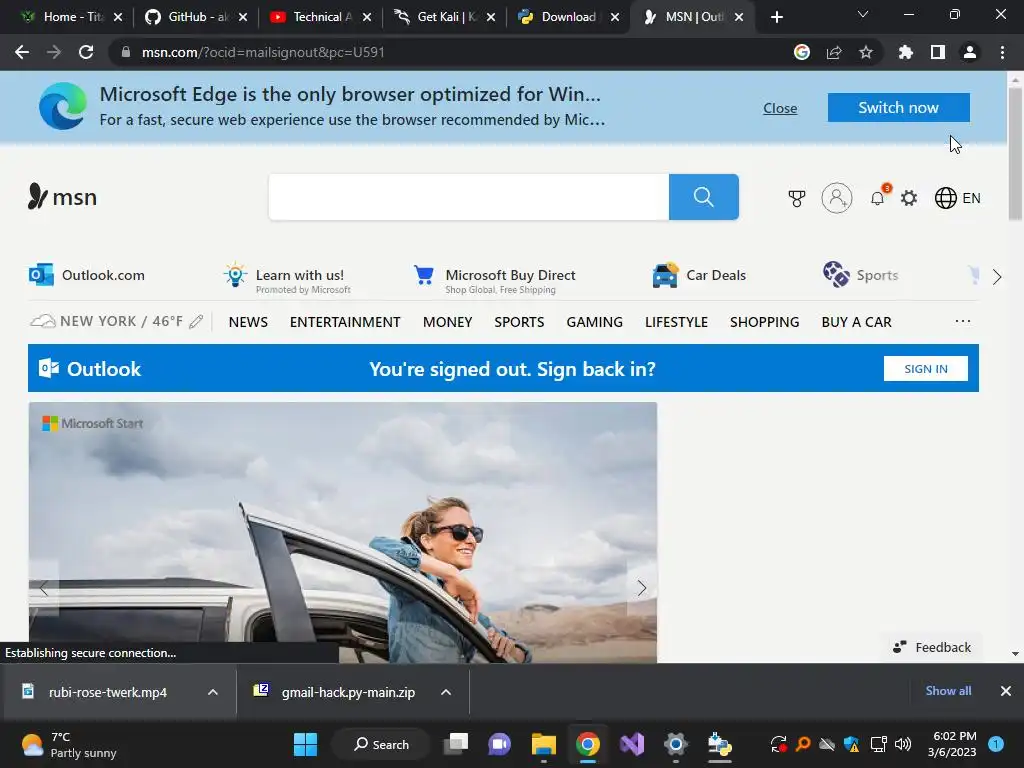The image size is (1024, 768).
Task: Open File Explorer from the taskbar
Action: [543, 744]
